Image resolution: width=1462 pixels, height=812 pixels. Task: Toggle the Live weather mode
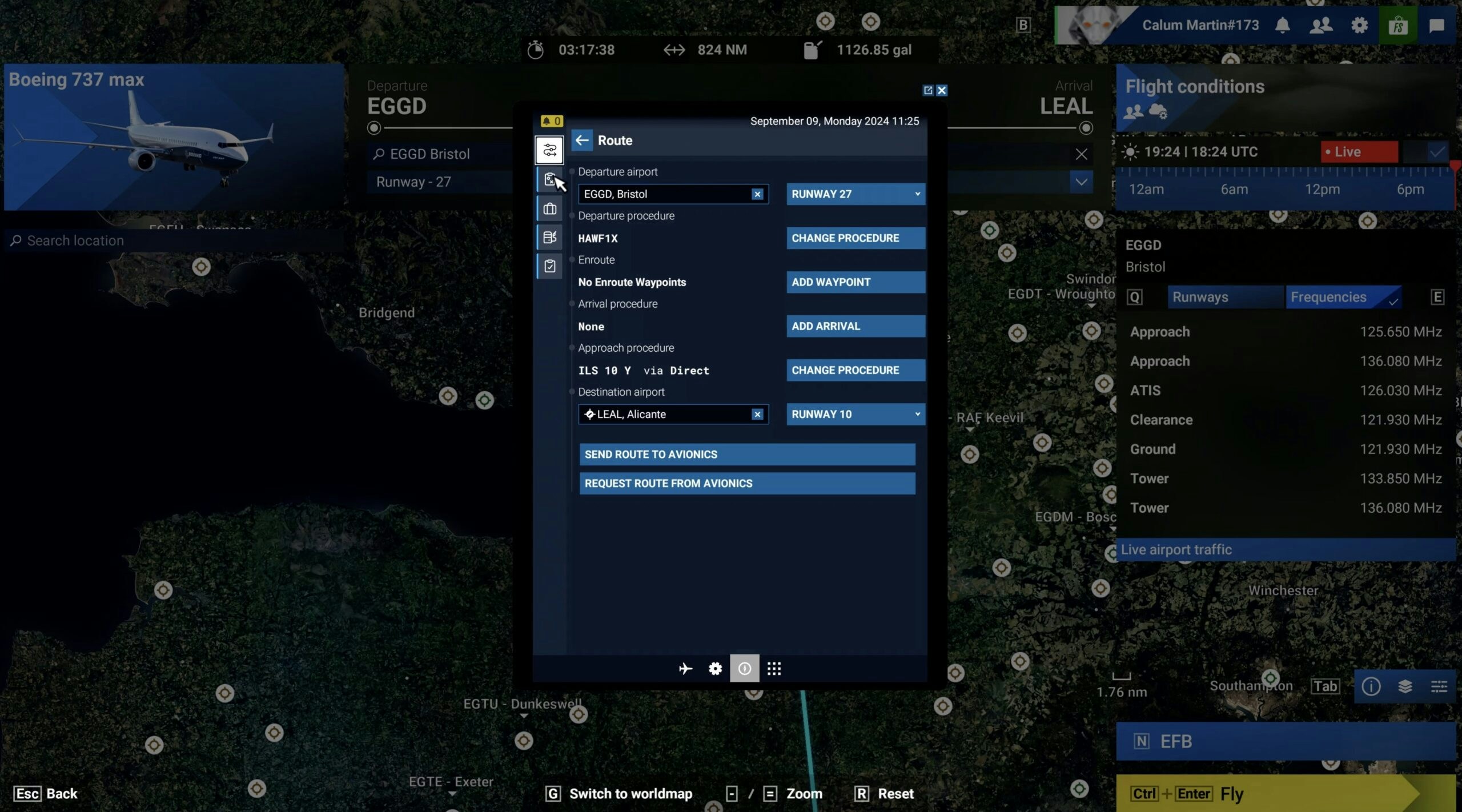coord(1359,152)
